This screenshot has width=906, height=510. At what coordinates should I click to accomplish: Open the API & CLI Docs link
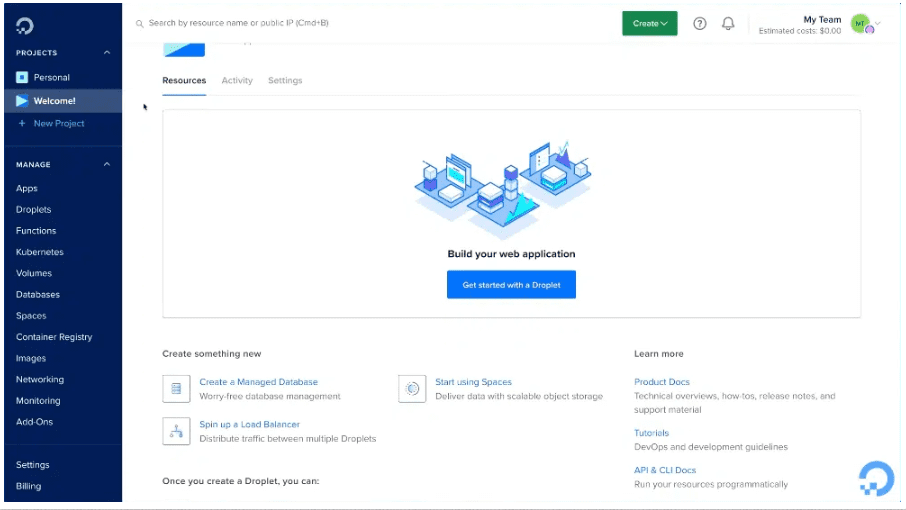(x=664, y=470)
